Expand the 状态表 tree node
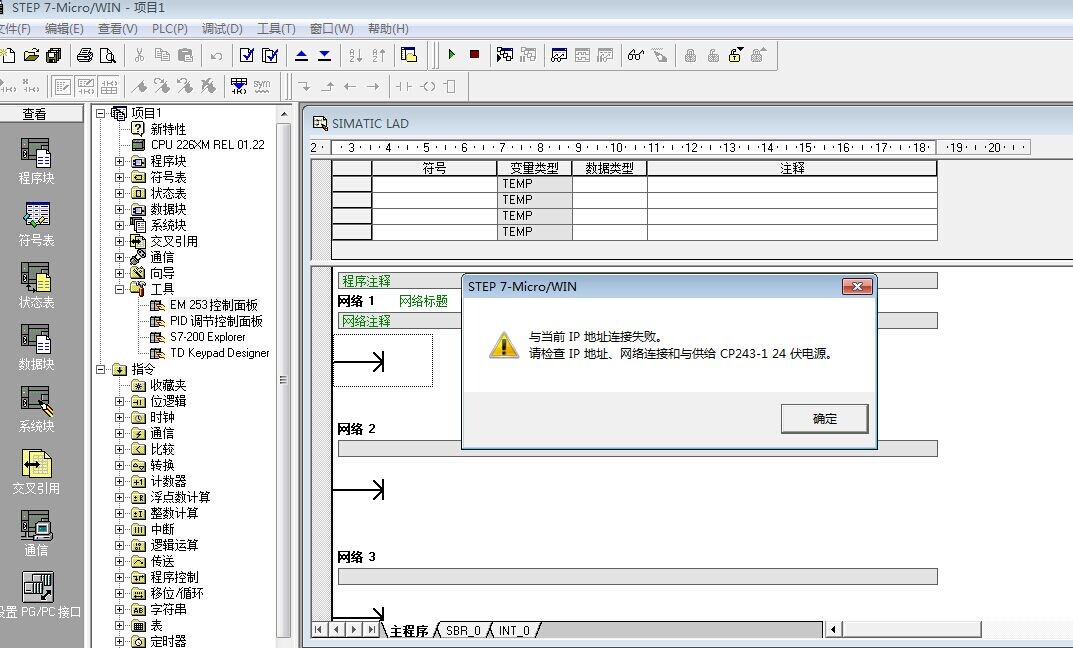Viewport: 1073px width, 648px height. click(120, 194)
